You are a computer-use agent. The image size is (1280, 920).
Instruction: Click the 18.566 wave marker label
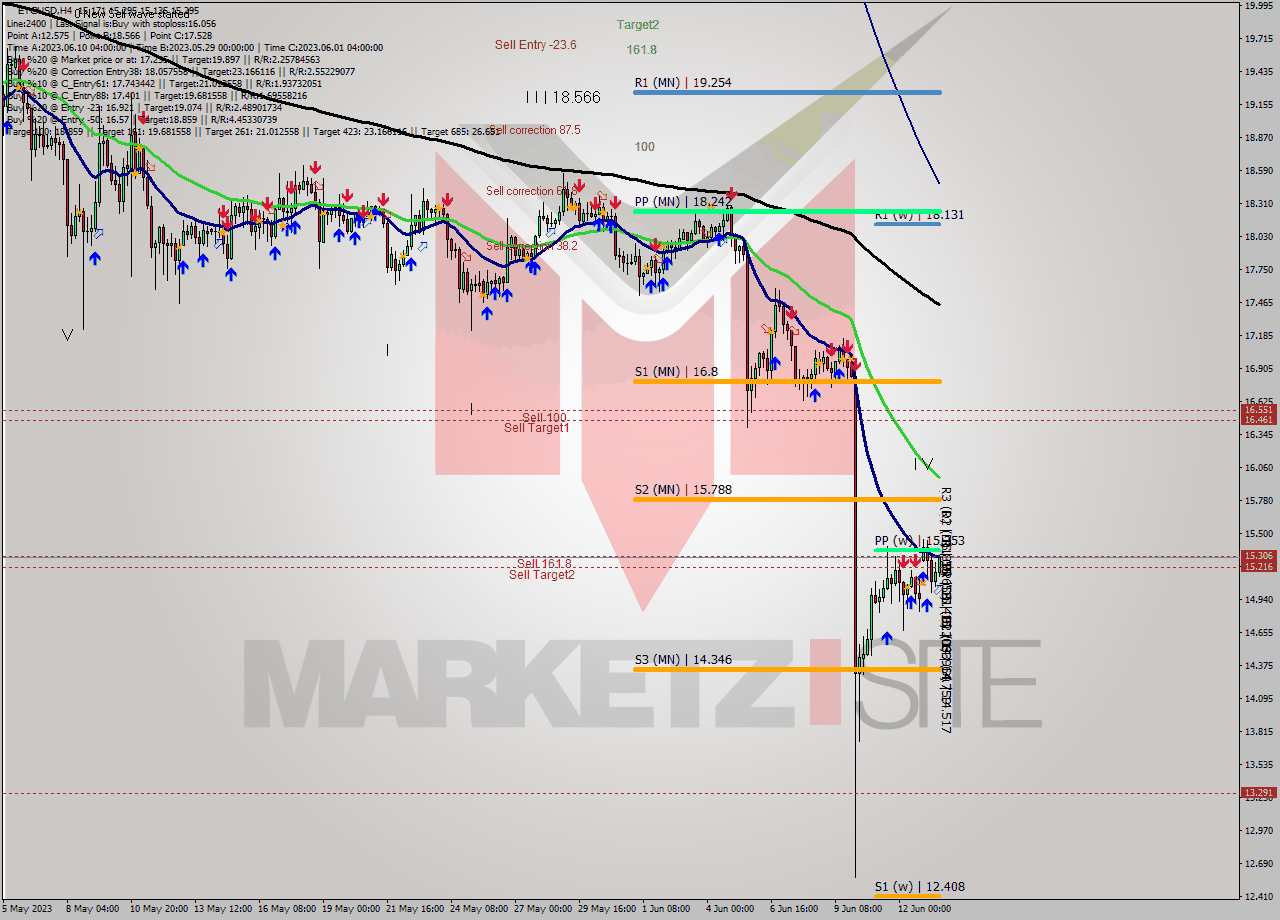click(x=563, y=97)
